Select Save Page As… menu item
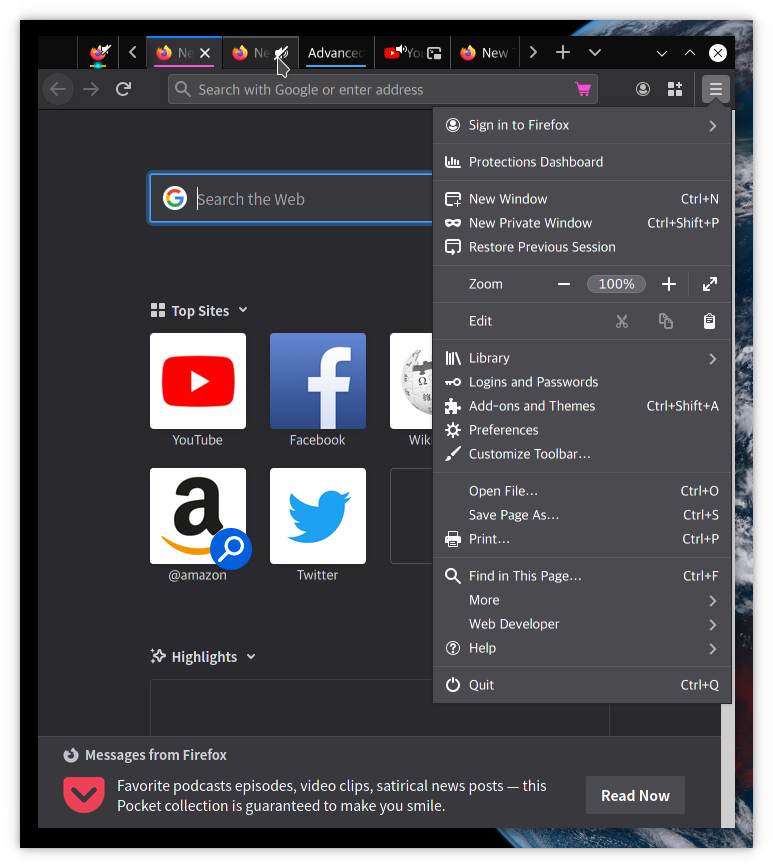 click(x=582, y=515)
